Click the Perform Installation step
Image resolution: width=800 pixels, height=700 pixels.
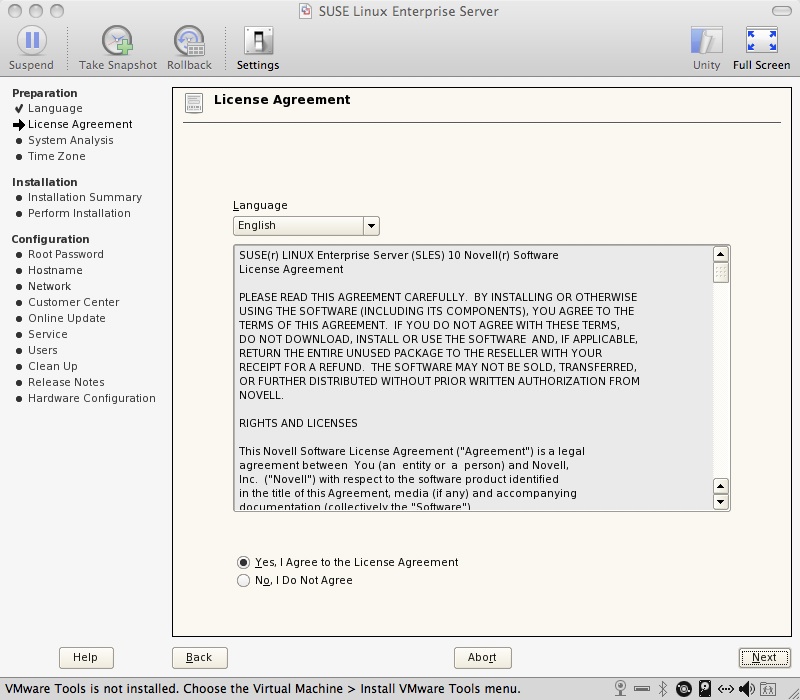79,213
